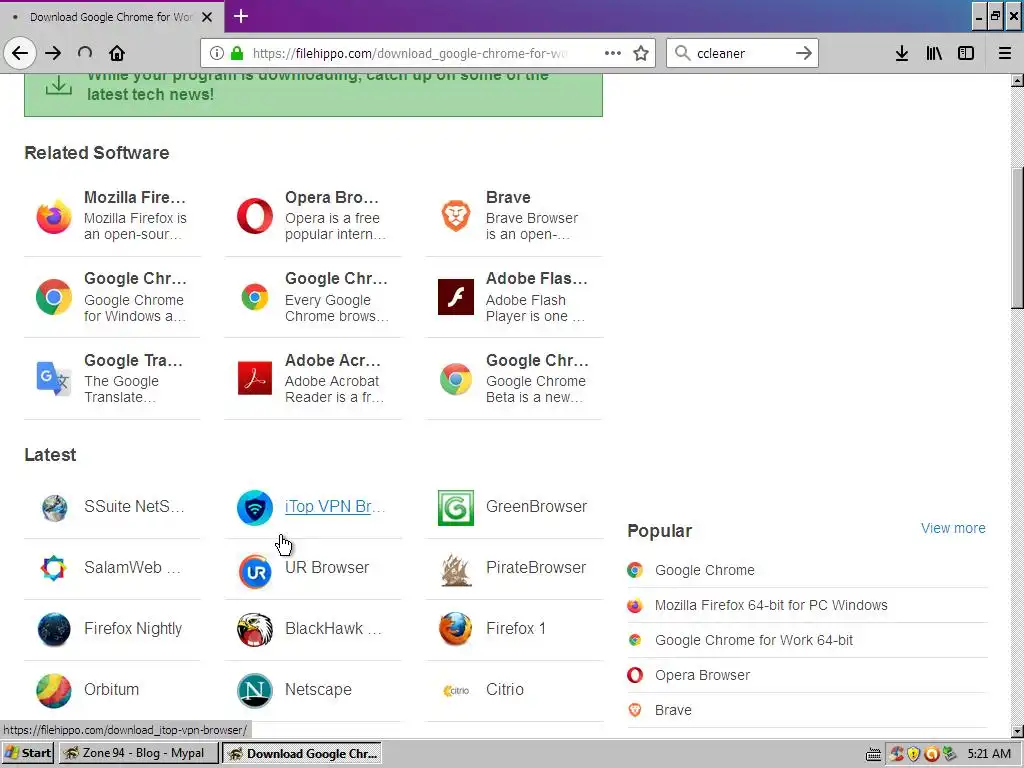Click the vertical scrollbar thumb
1024x768 pixels.
(1017, 238)
